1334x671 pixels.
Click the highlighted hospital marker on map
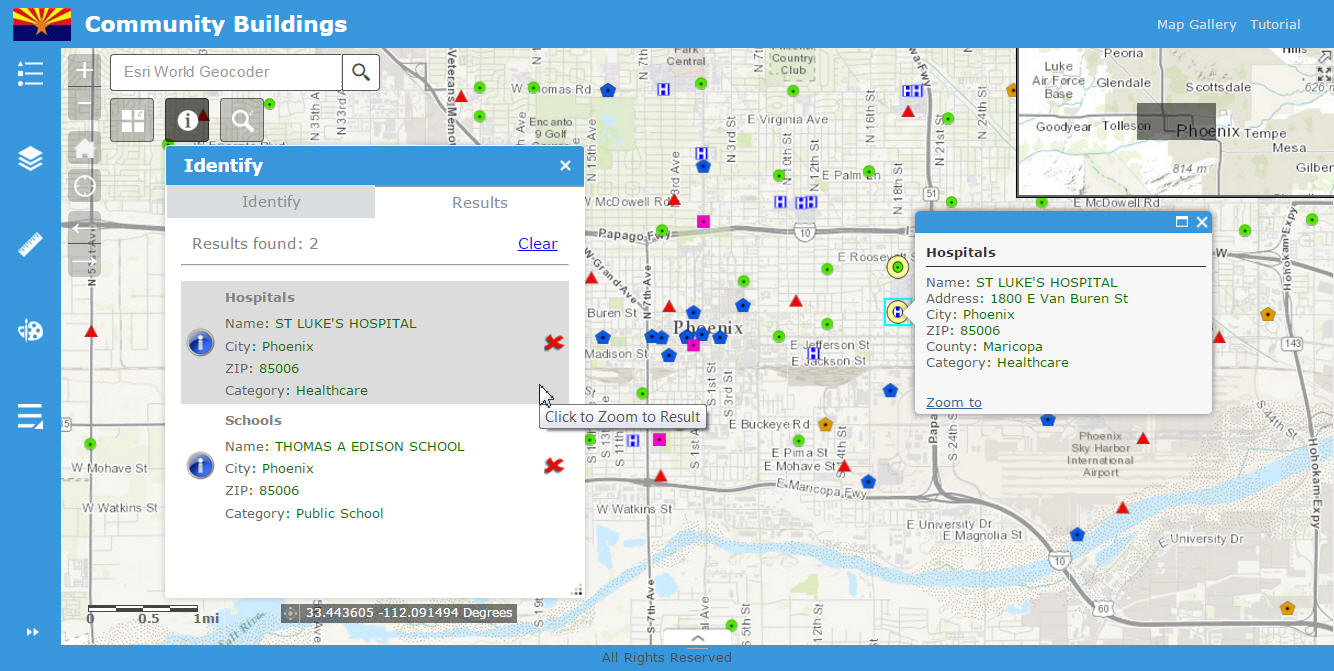[x=898, y=312]
